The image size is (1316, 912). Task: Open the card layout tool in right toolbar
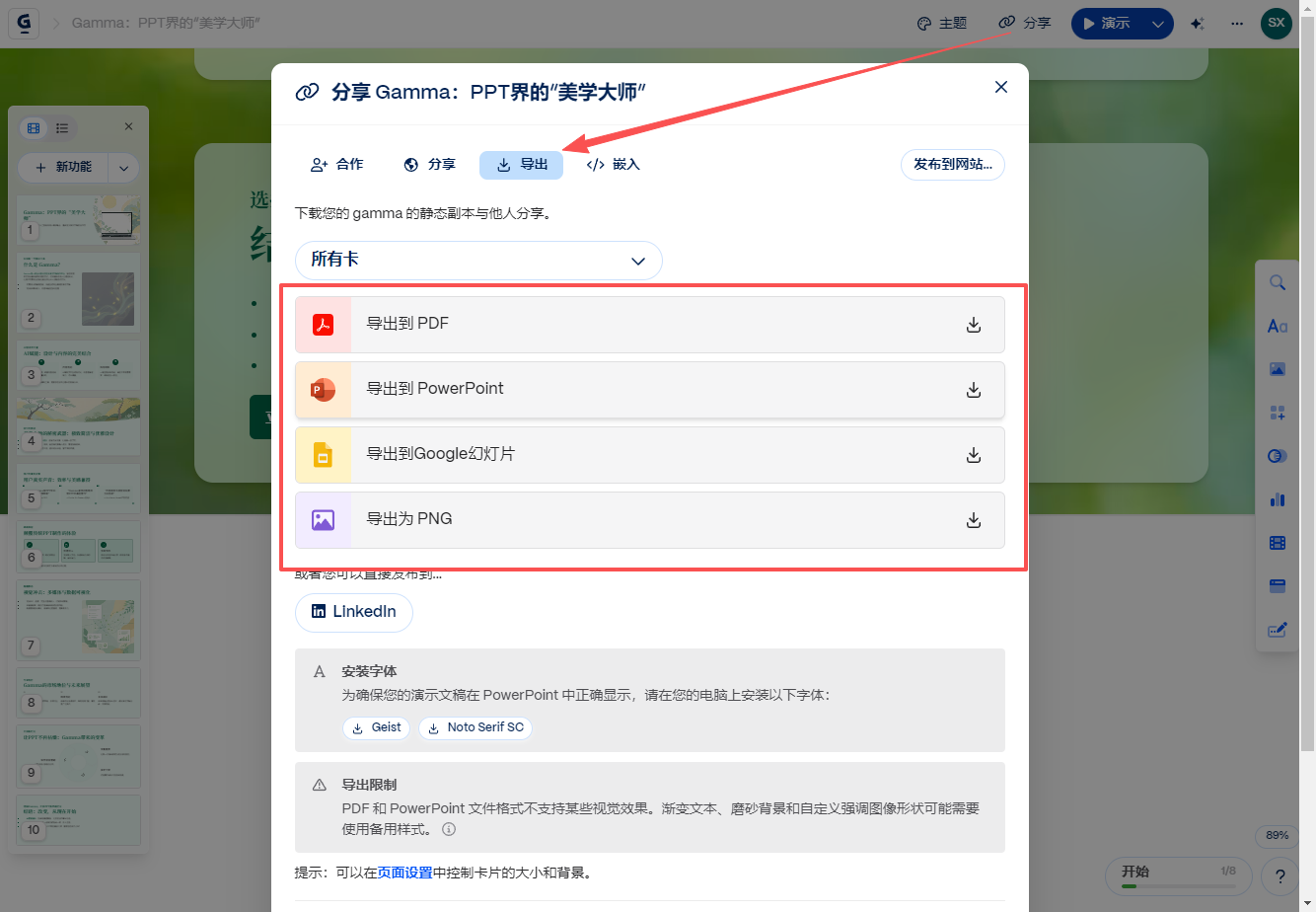pyautogui.click(x=1278, y=587)
